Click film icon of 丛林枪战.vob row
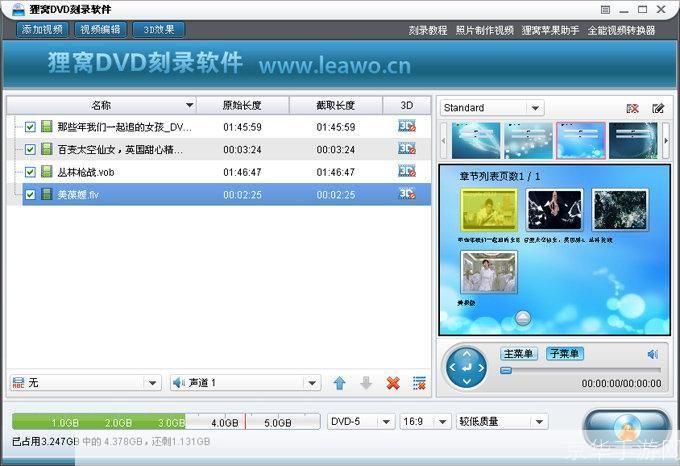This screenshot has width=680, height=466. (46, 172)
